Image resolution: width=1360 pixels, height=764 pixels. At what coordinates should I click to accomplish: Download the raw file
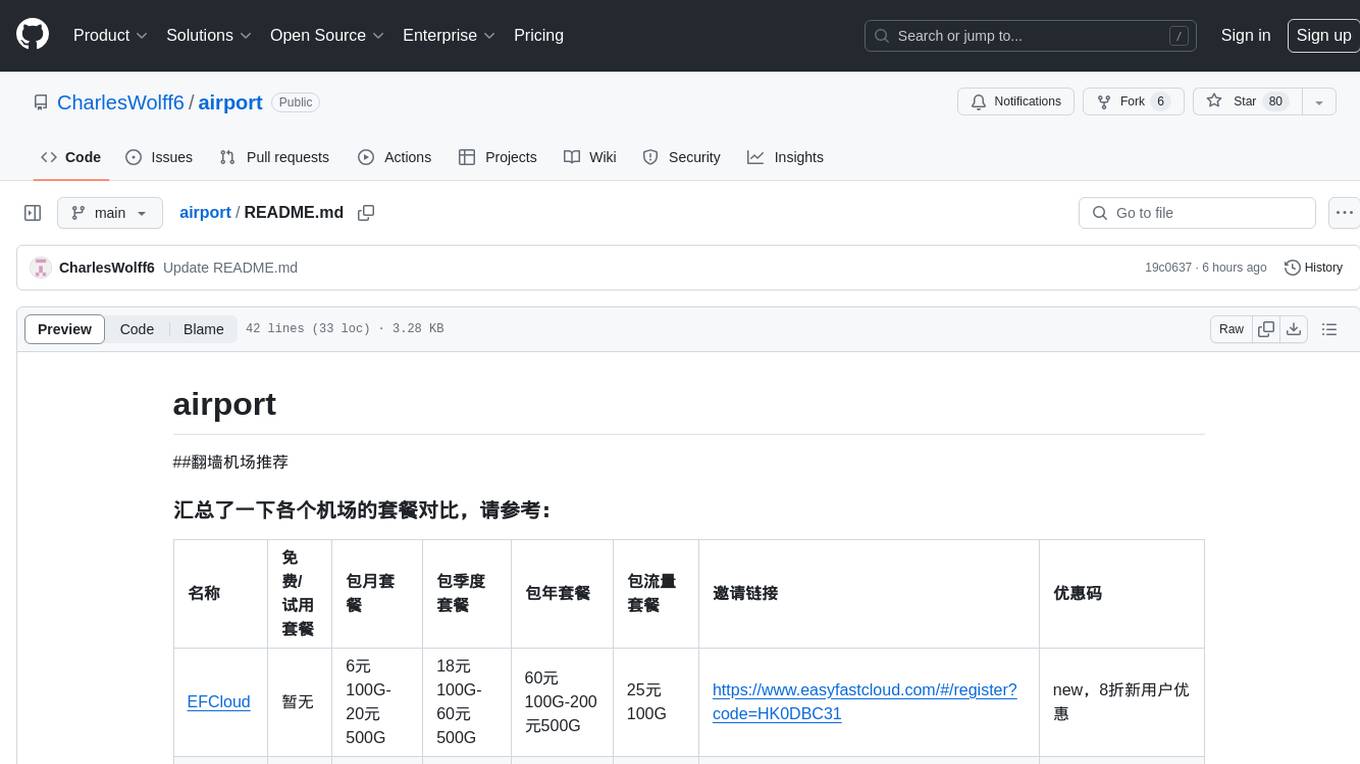(1294, 329)
